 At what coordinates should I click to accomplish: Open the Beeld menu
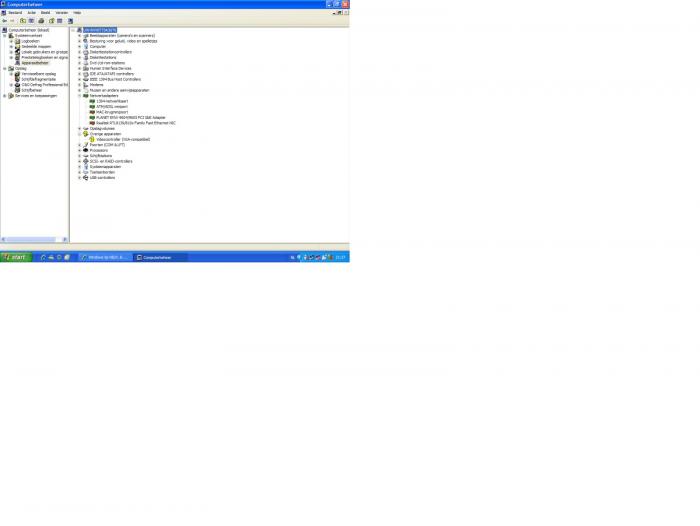pyautogui.click(x=46, y=13)
